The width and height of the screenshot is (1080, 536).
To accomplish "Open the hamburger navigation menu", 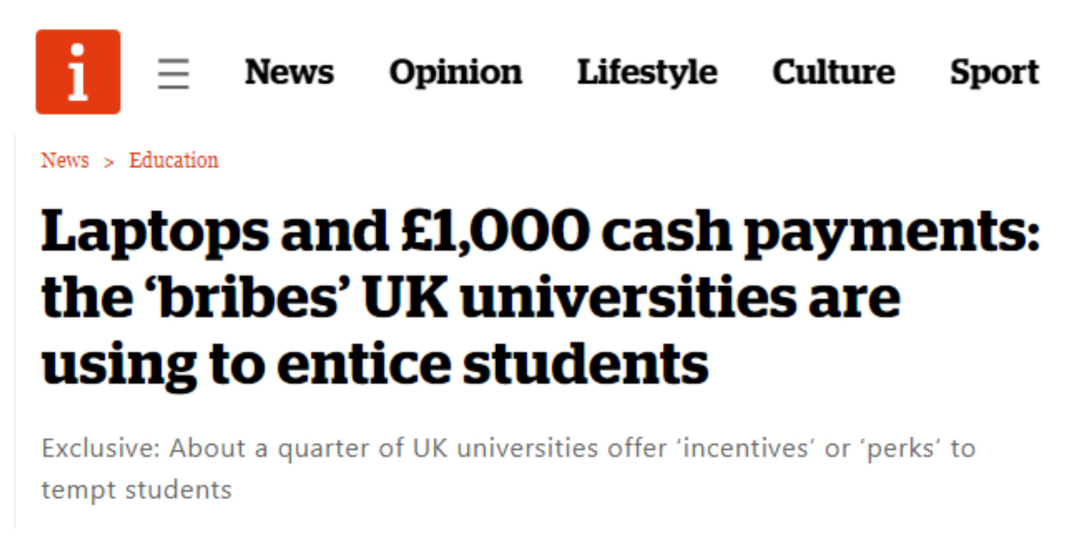I will [173, 73].
